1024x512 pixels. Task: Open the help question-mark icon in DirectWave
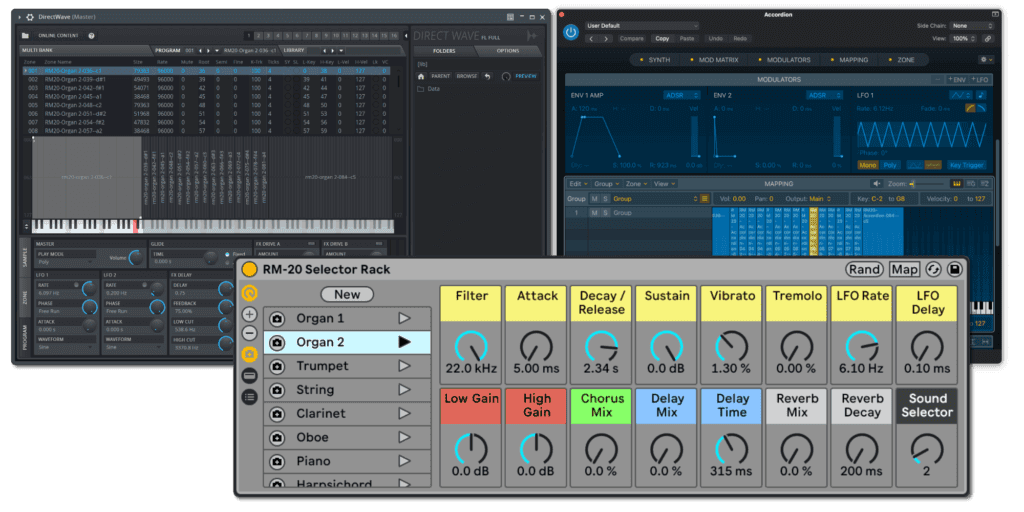click(91, 35)
